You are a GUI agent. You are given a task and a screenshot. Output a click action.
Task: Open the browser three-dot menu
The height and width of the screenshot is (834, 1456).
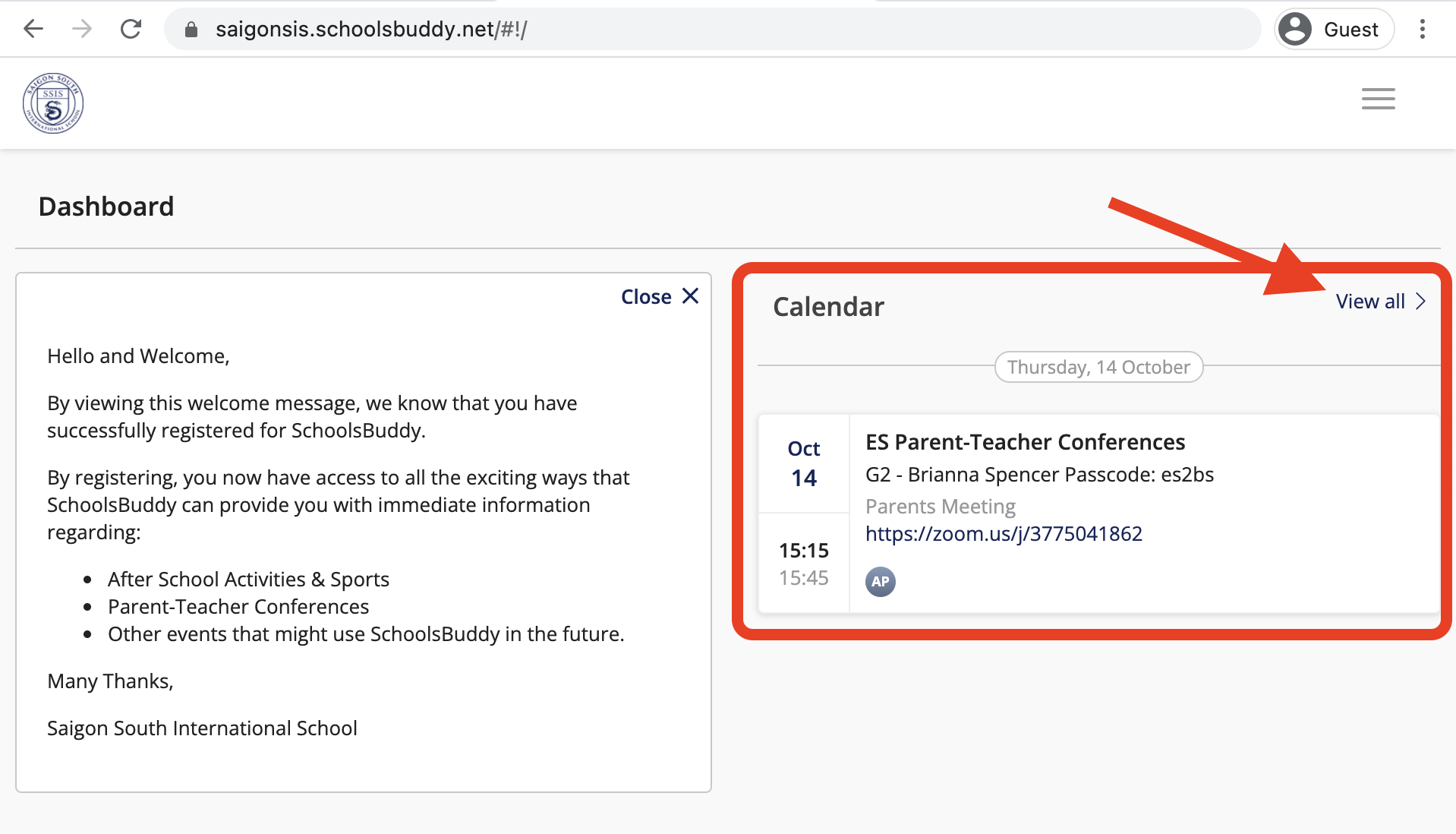point(1423,30)
